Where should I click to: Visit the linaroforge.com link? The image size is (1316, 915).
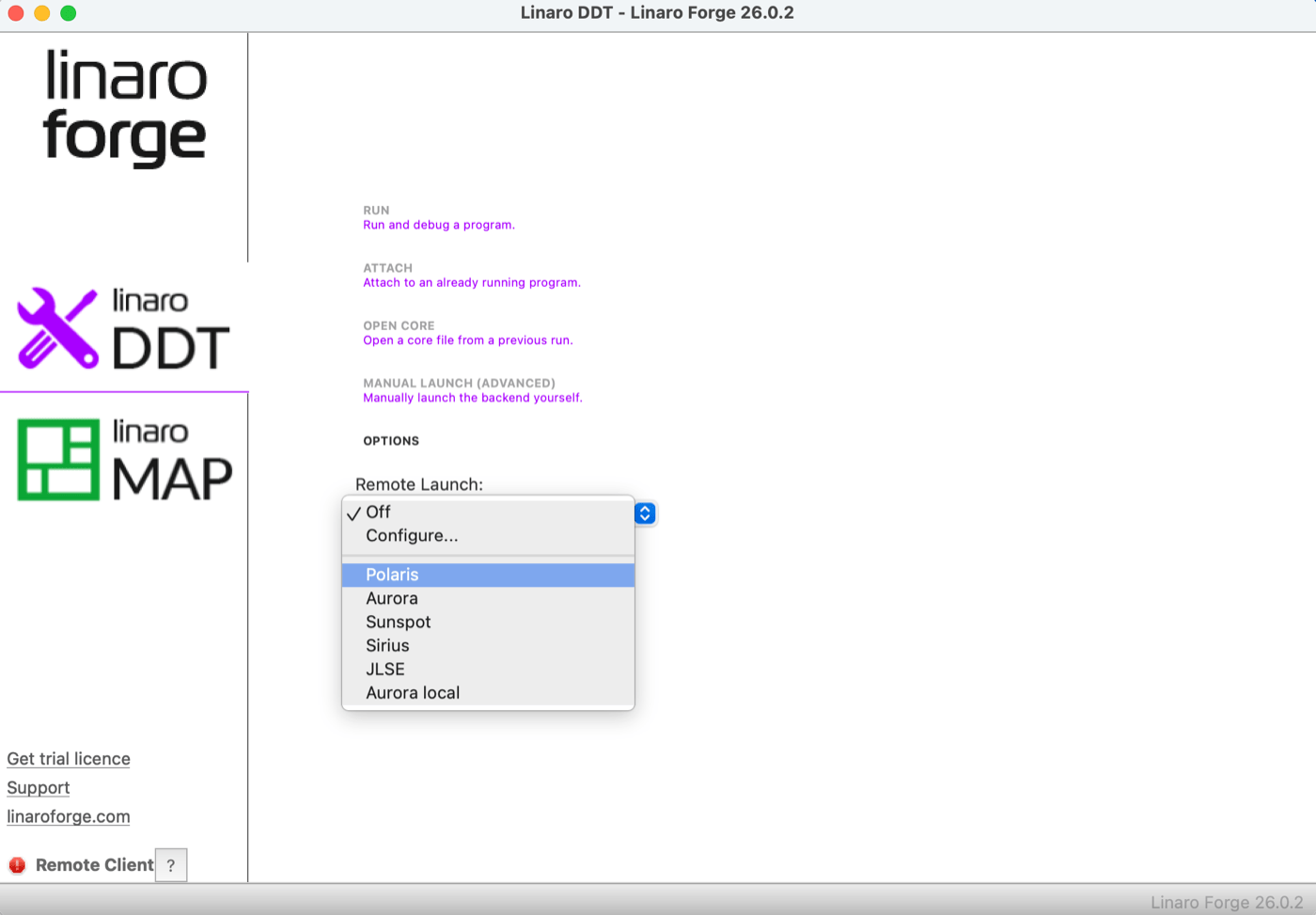tap(69, 816)
